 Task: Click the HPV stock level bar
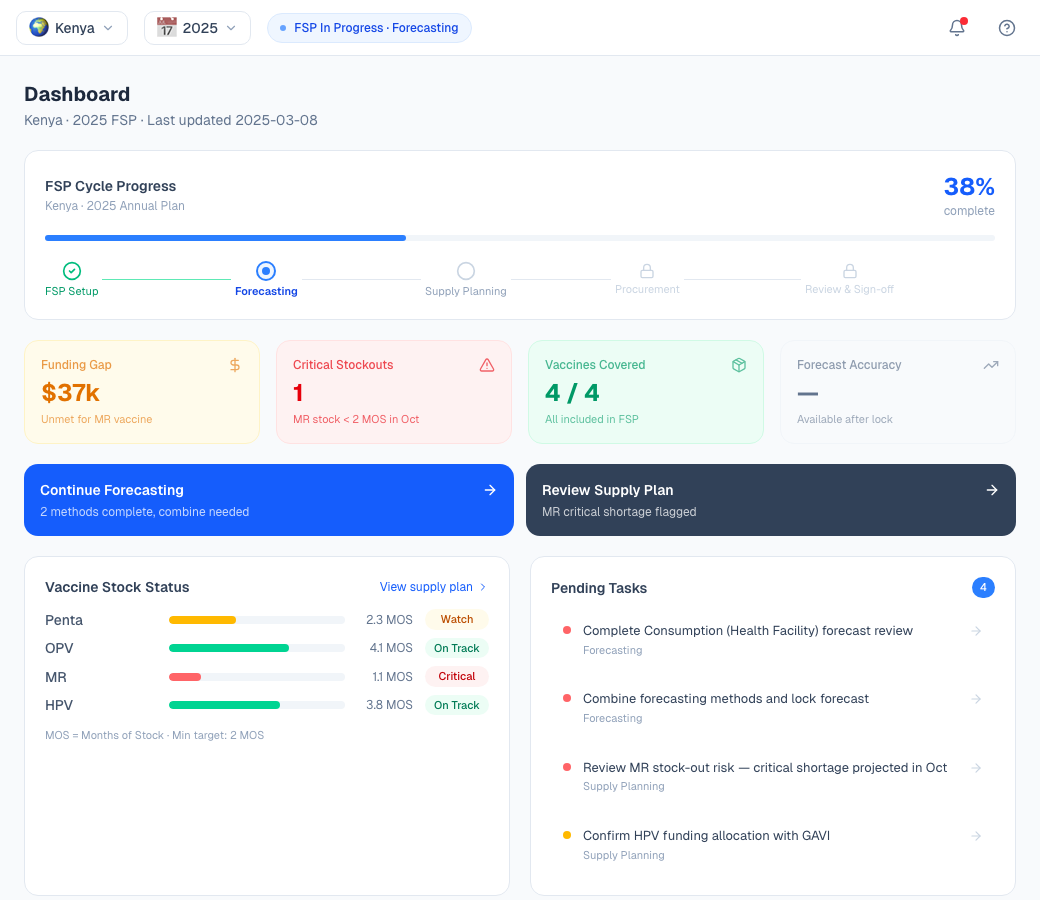click(x=257, y=705)
